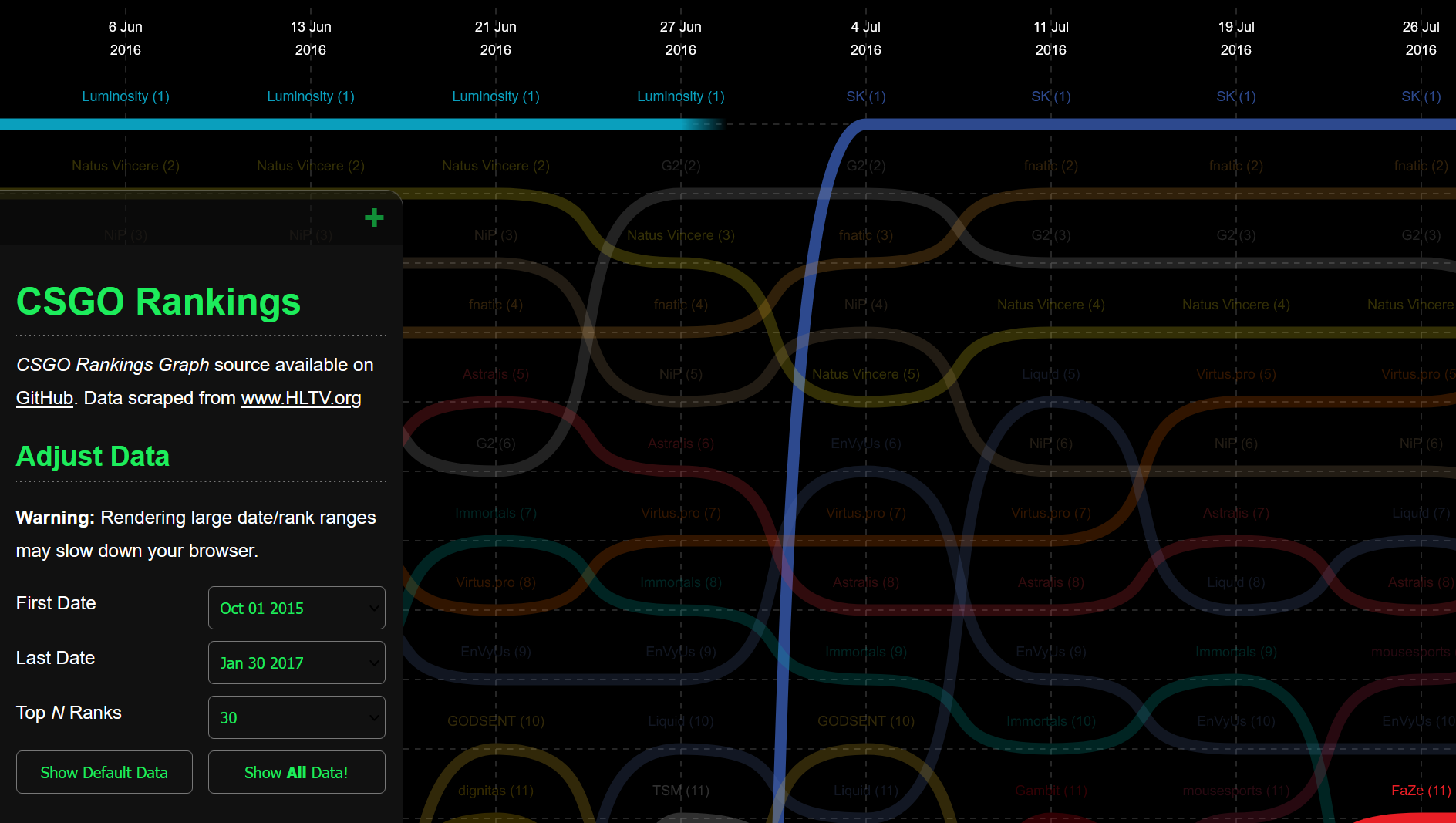Select NiP (5) label under 27 Jun

tap(681, 374)
